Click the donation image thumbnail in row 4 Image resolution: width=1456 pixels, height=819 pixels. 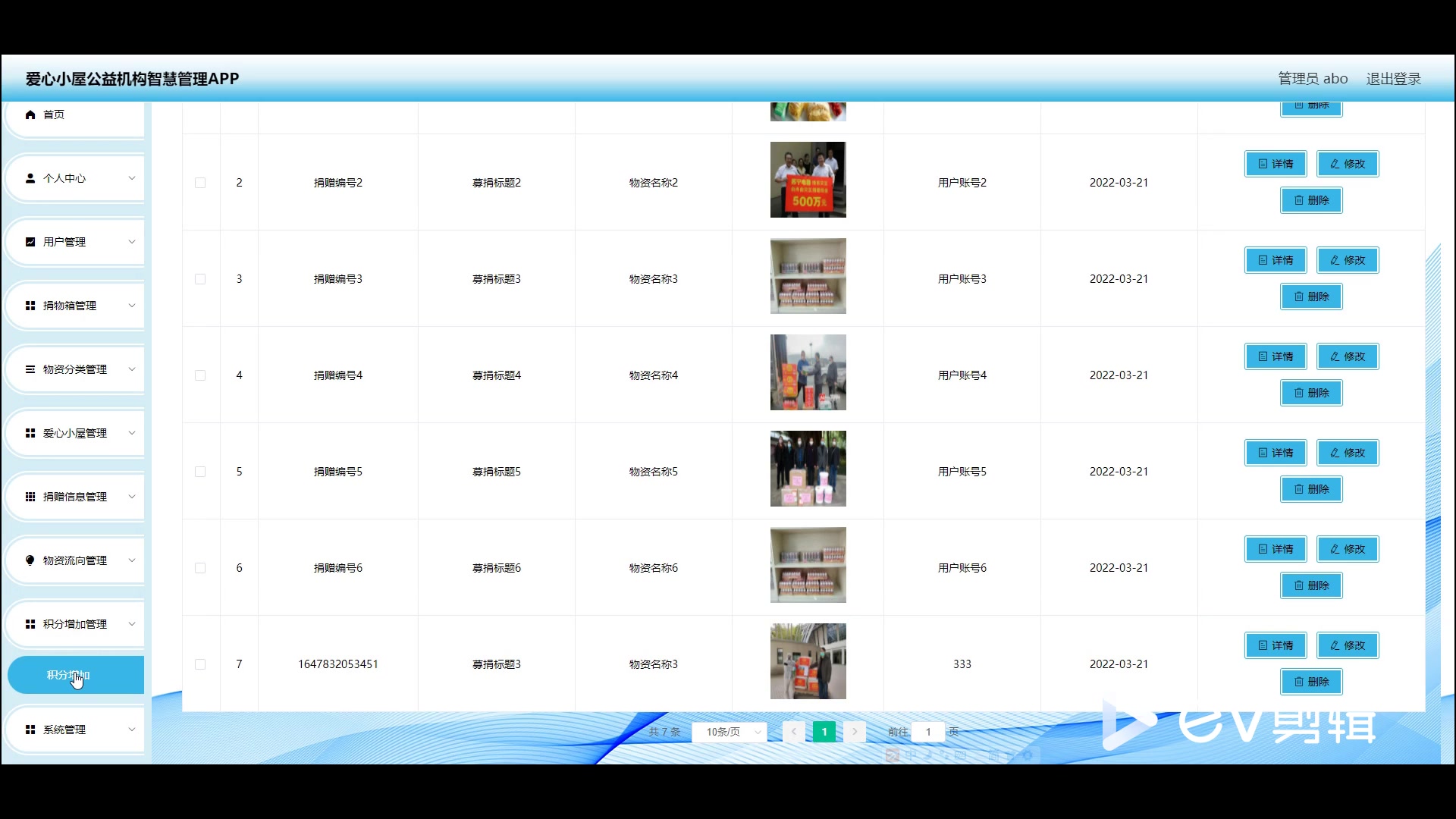[808, 372]
